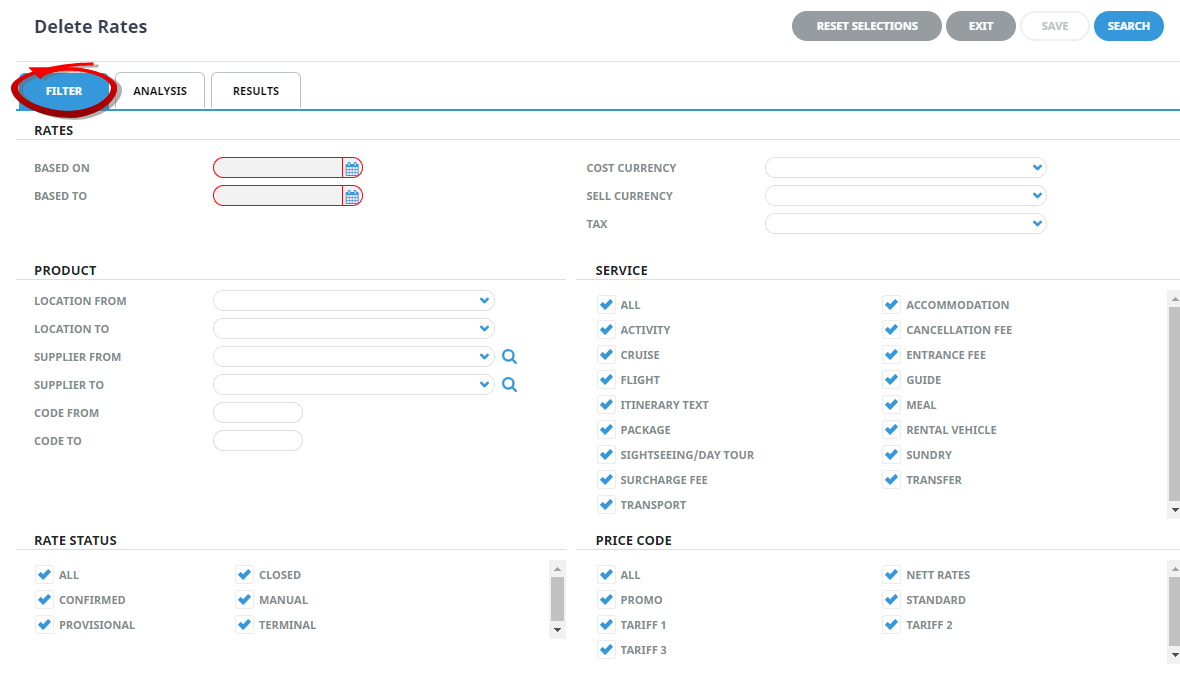Open the Location From dropdown
This screenshot has height=673, width=1180.
(354, 300)
